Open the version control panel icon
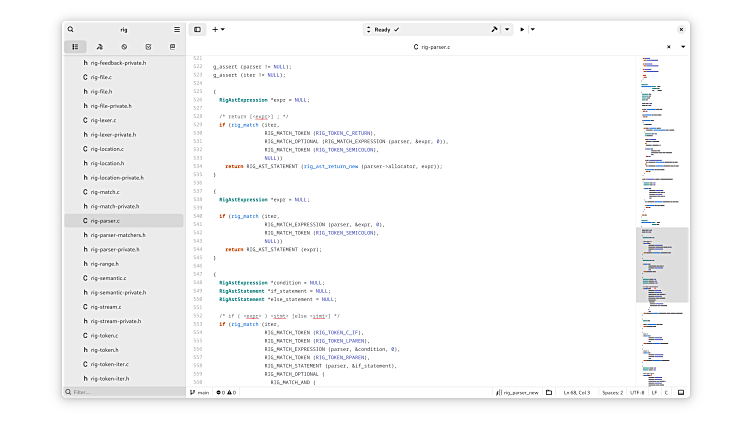The image size is (752, 423). tap(99, 47)
